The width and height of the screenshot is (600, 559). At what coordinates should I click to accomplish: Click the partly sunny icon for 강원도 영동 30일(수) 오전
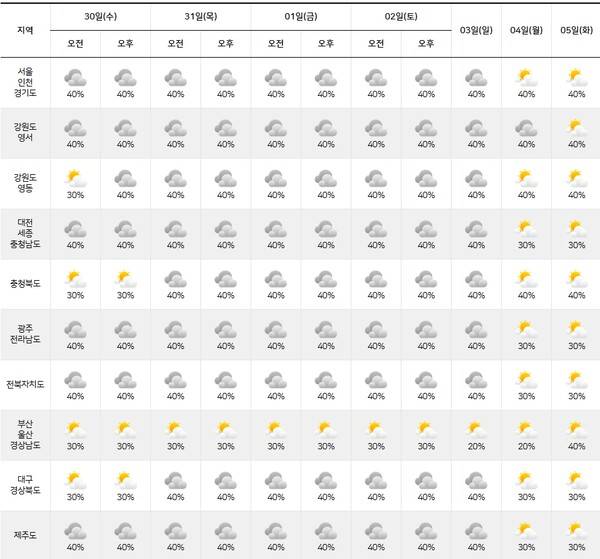point(75,179)
